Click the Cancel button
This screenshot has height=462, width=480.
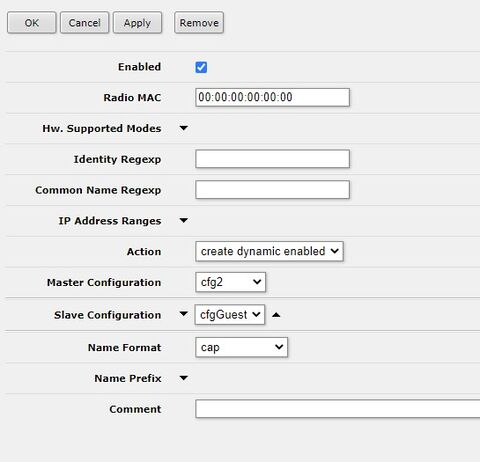coord(84,23)
